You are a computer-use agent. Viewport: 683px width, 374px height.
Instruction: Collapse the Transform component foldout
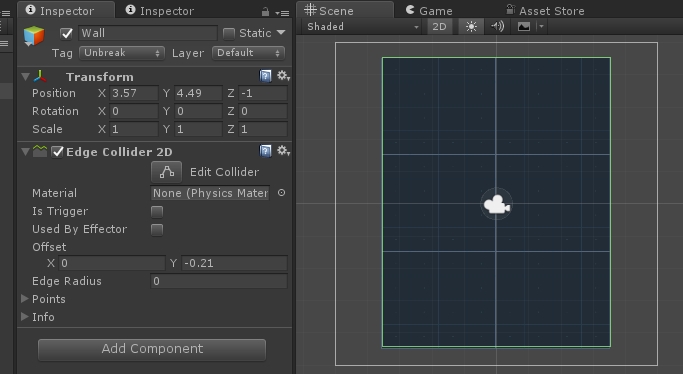pos(25,77)
